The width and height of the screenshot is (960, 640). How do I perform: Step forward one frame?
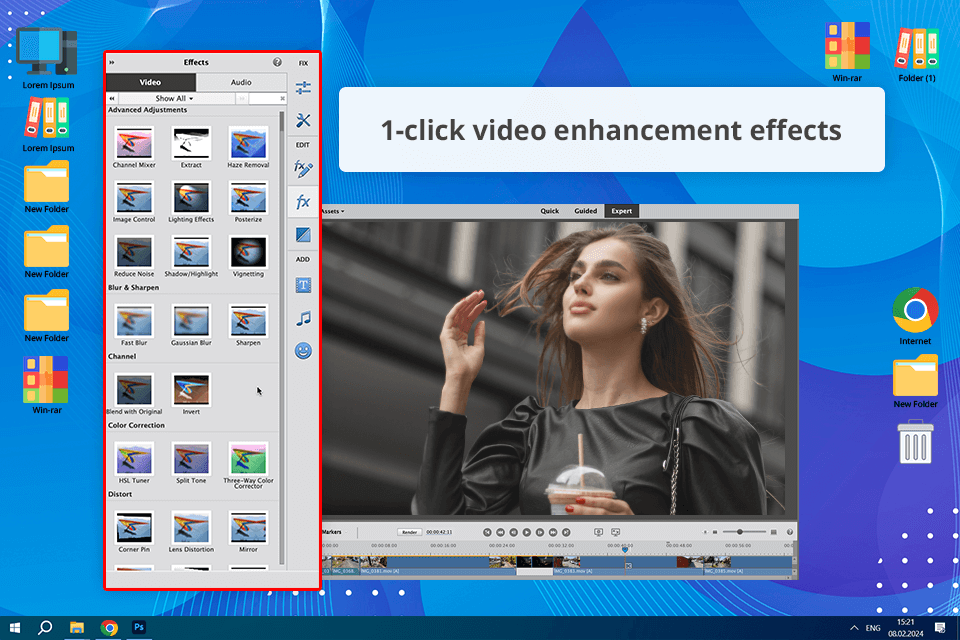[540, 532]
